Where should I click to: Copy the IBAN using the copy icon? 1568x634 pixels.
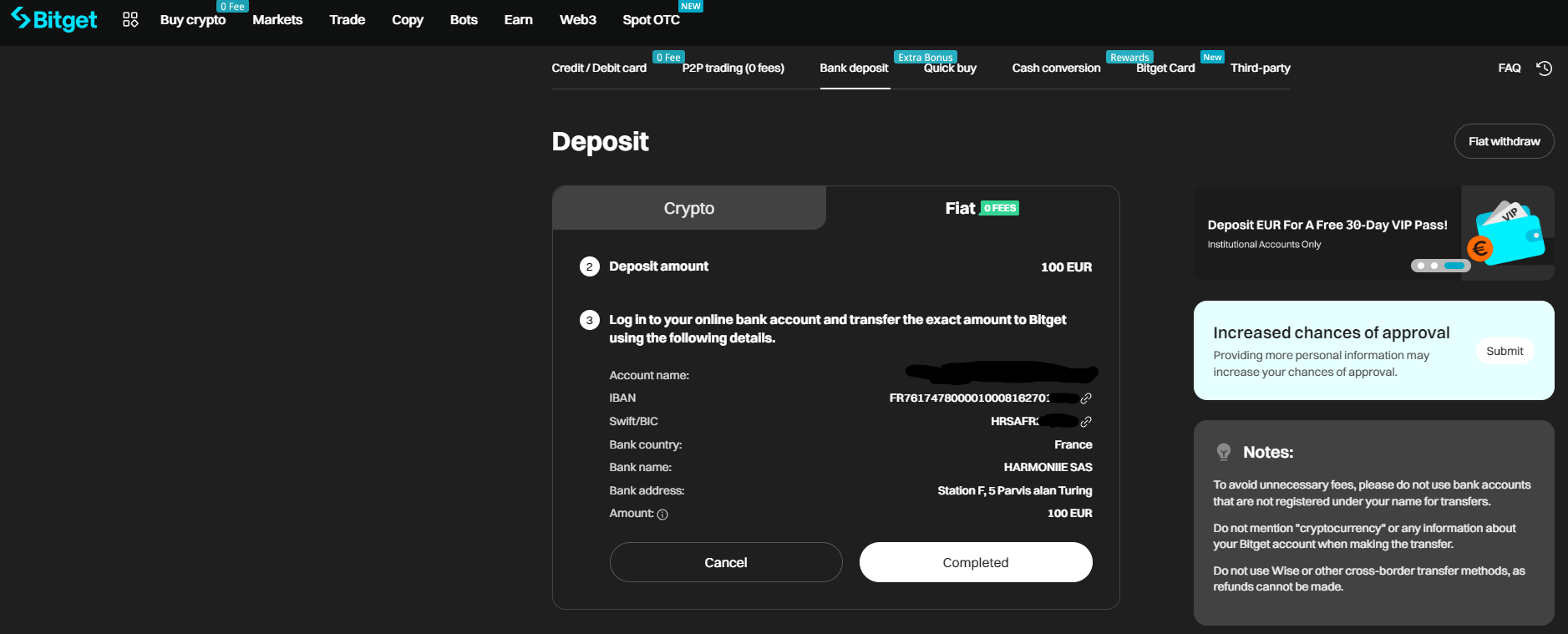(x=1086, y=398)
